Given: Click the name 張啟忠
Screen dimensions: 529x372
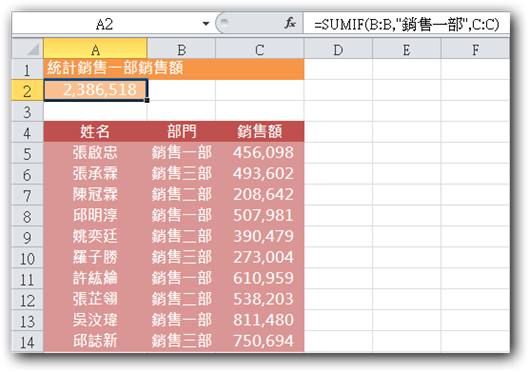Looking at the screenshot, I should tap(95, 152).
